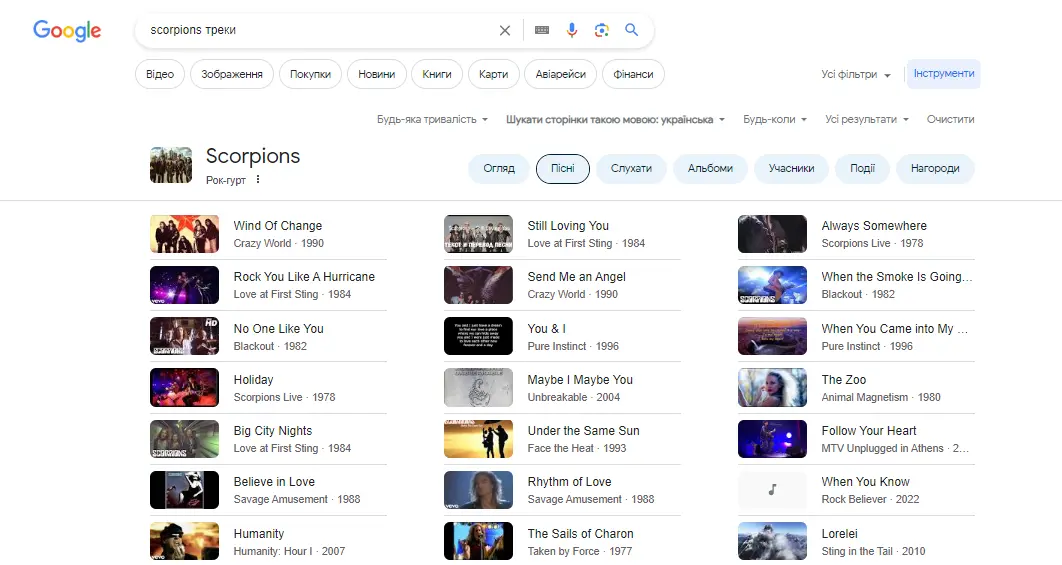
Task: Go to Google homepage via logo
Action: [x=67, y=30]
